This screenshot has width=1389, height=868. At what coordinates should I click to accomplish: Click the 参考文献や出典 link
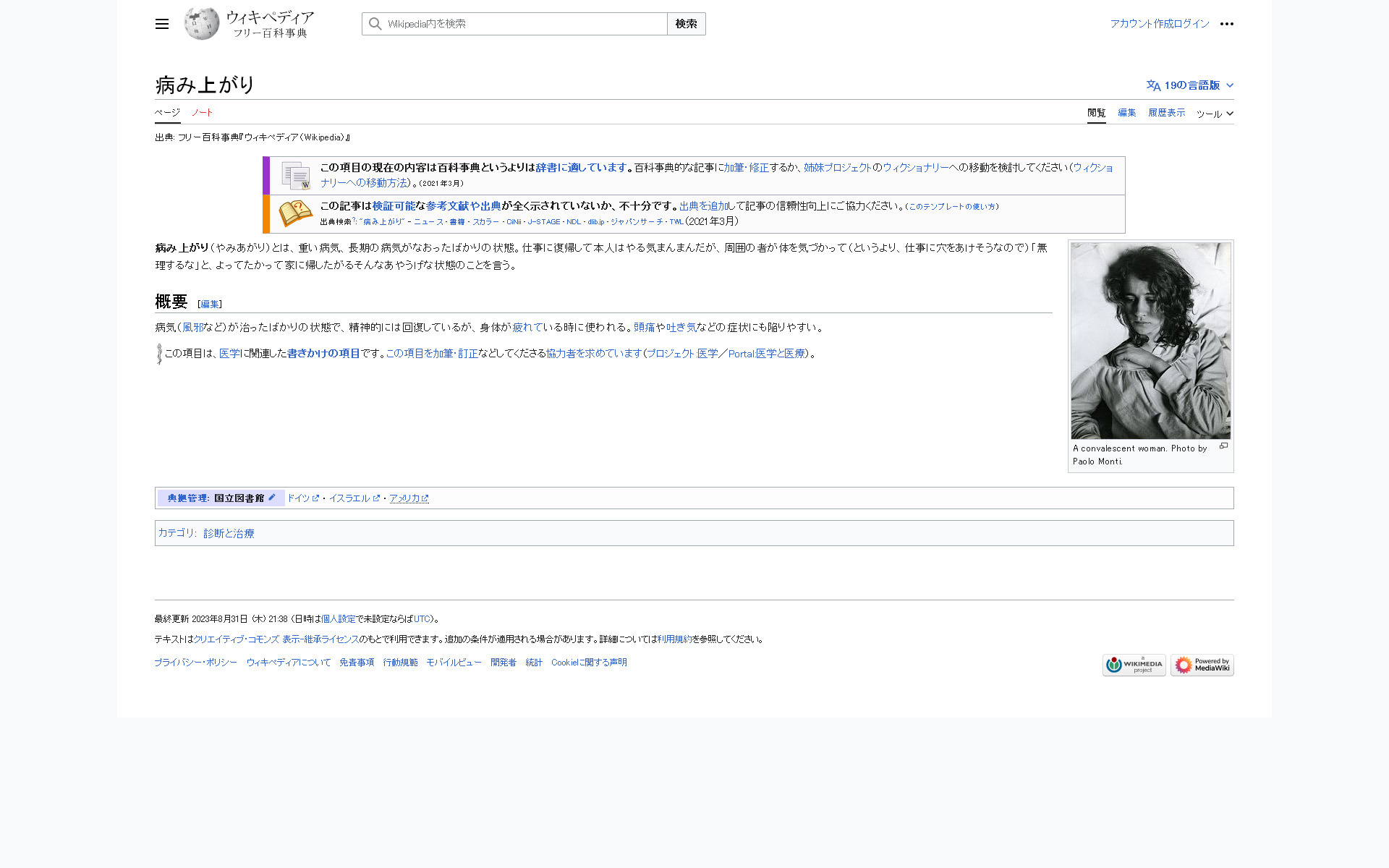coord(463,206)
